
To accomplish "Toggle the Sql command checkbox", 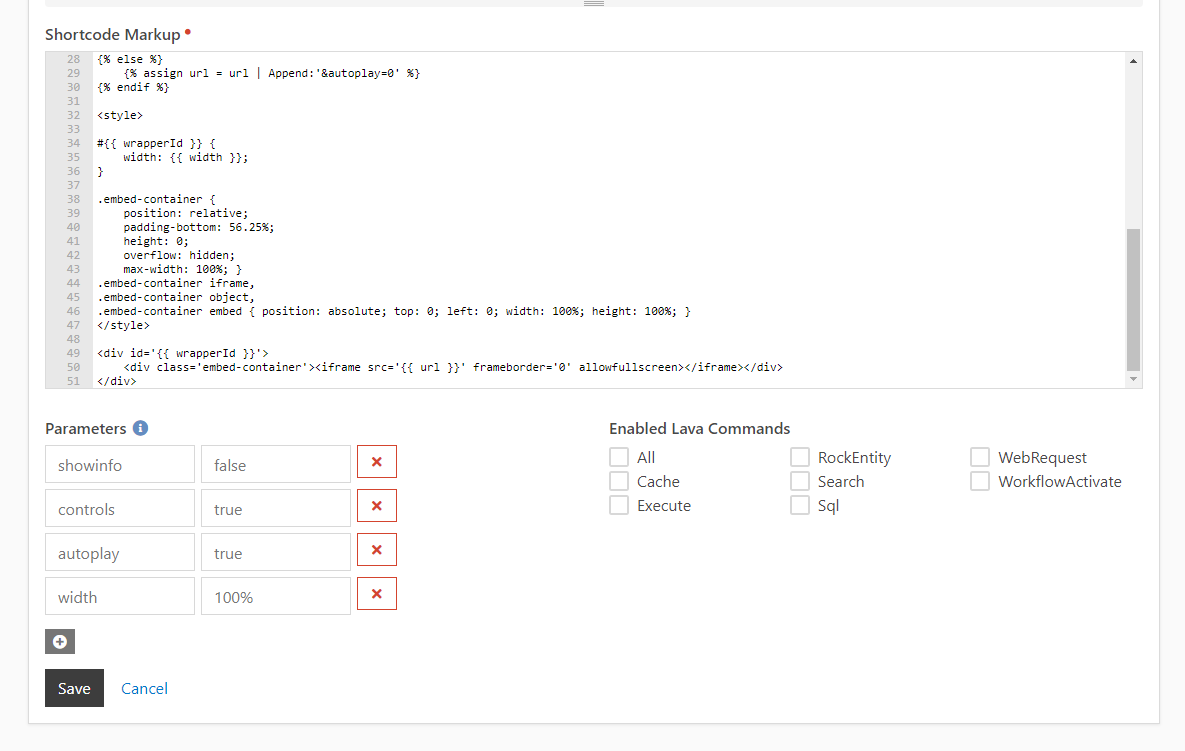I will tap(800, 505).
